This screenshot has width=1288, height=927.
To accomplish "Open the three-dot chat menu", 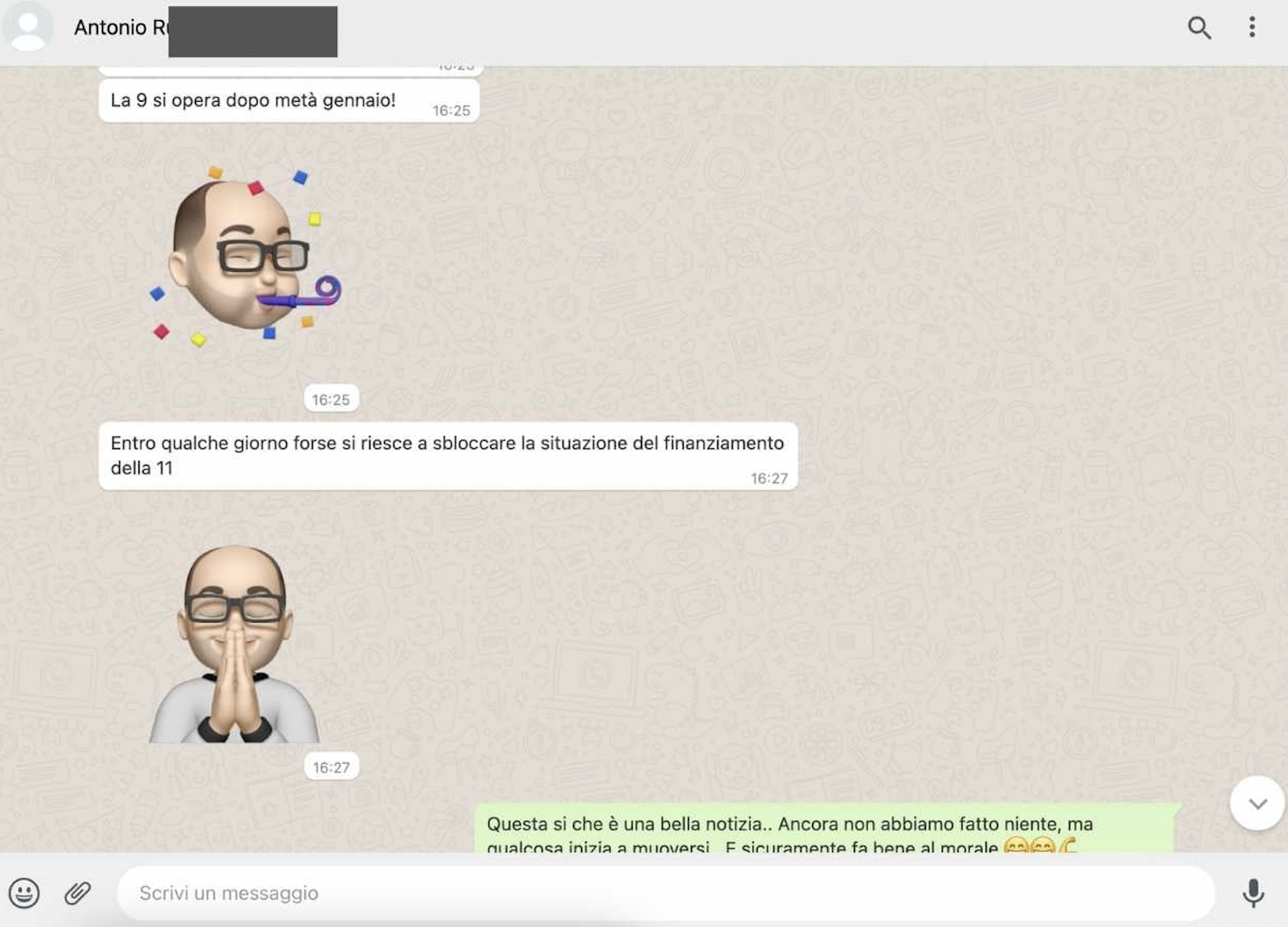I will click(1252, 27).
